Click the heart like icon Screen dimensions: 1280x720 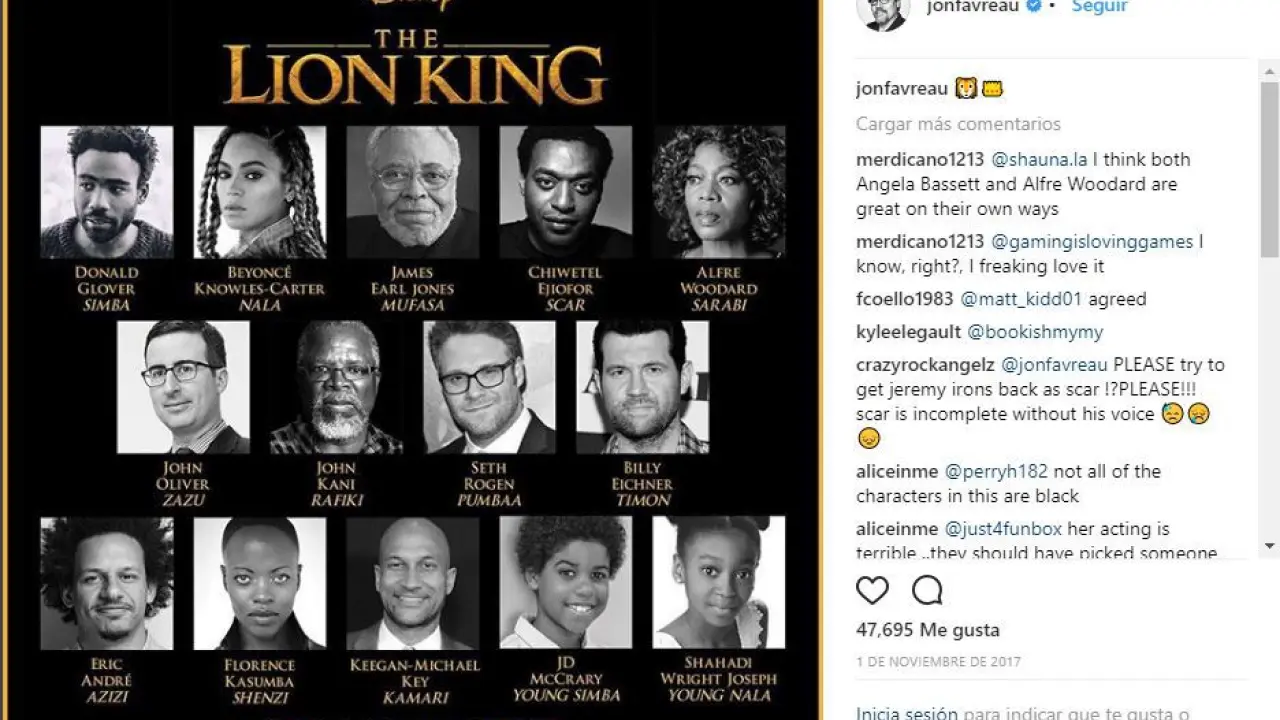click(x=872, y=591)
